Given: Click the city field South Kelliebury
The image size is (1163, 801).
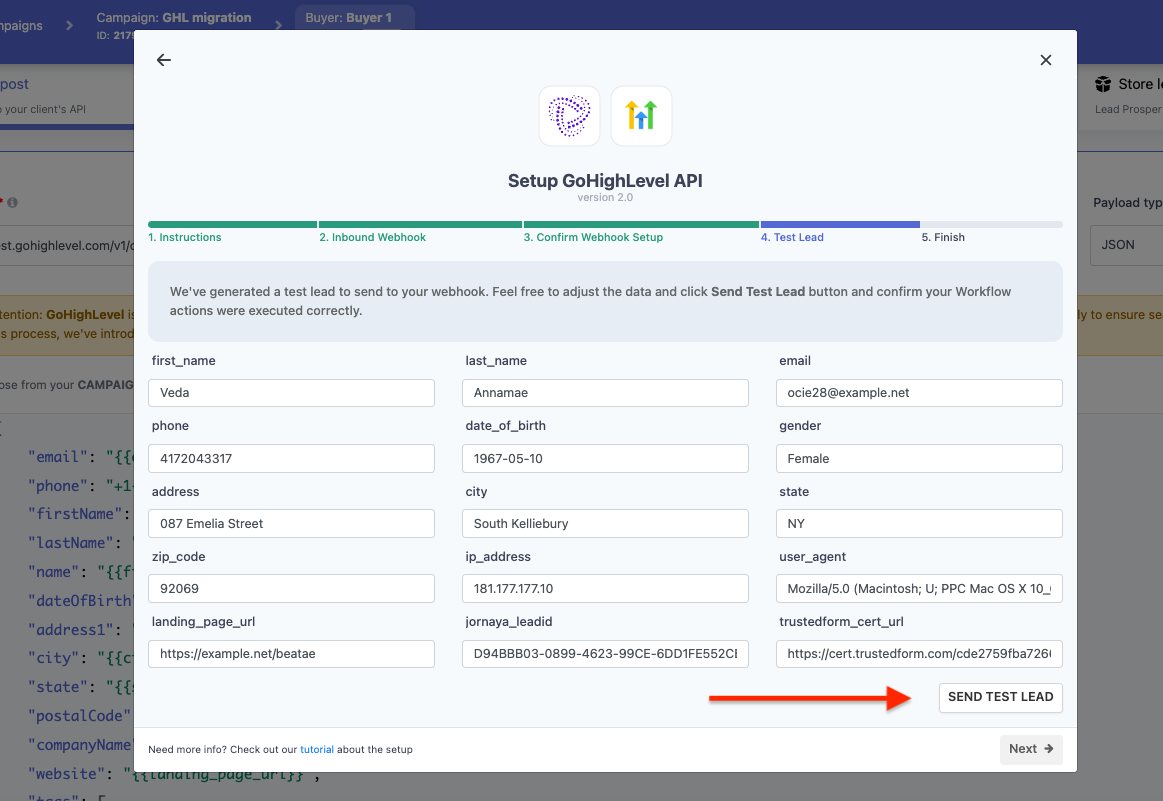Looking at the screenshot, I should point(605,524).
